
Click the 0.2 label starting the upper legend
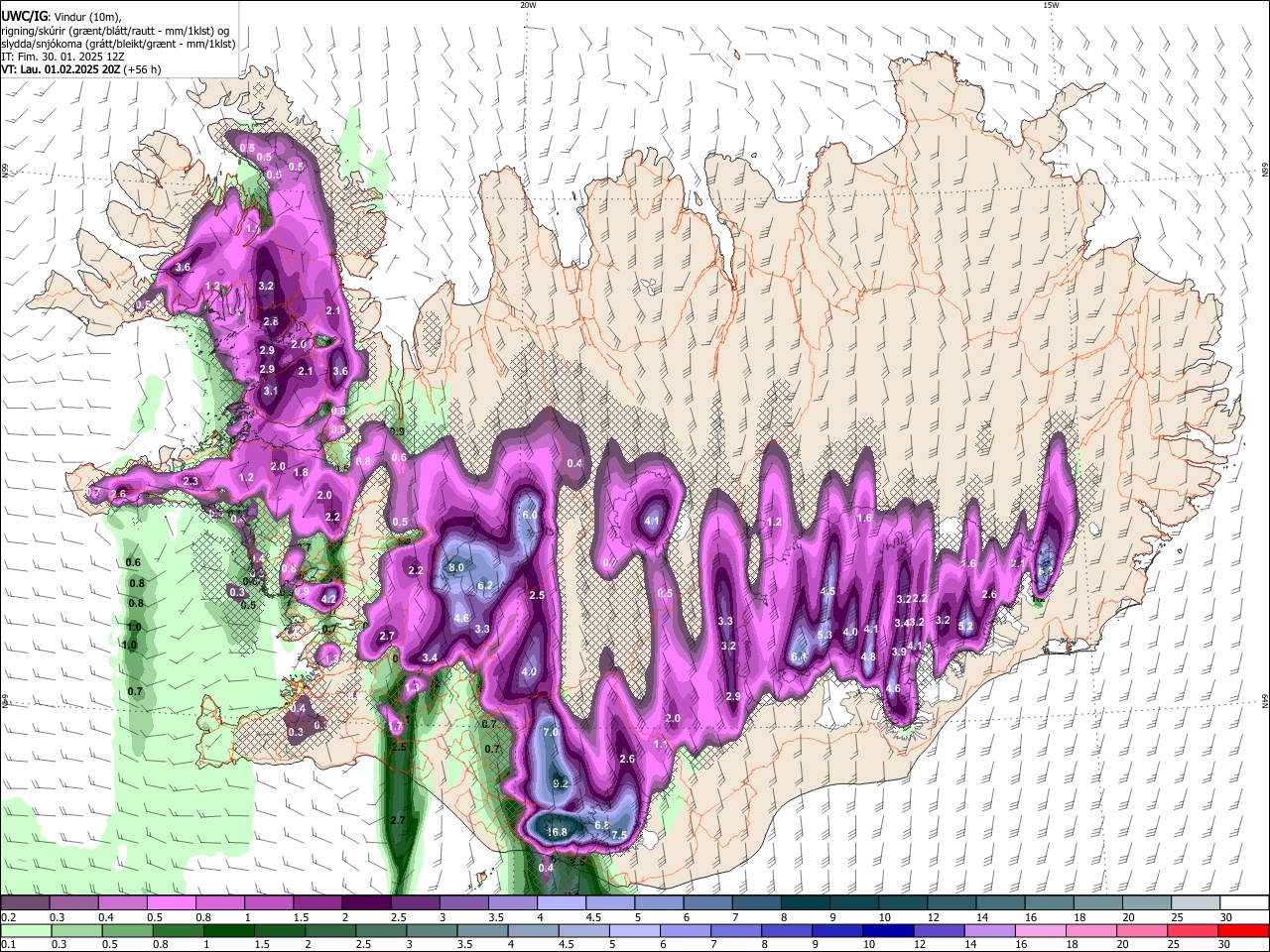pyautogui.click(x=8, y=917)
